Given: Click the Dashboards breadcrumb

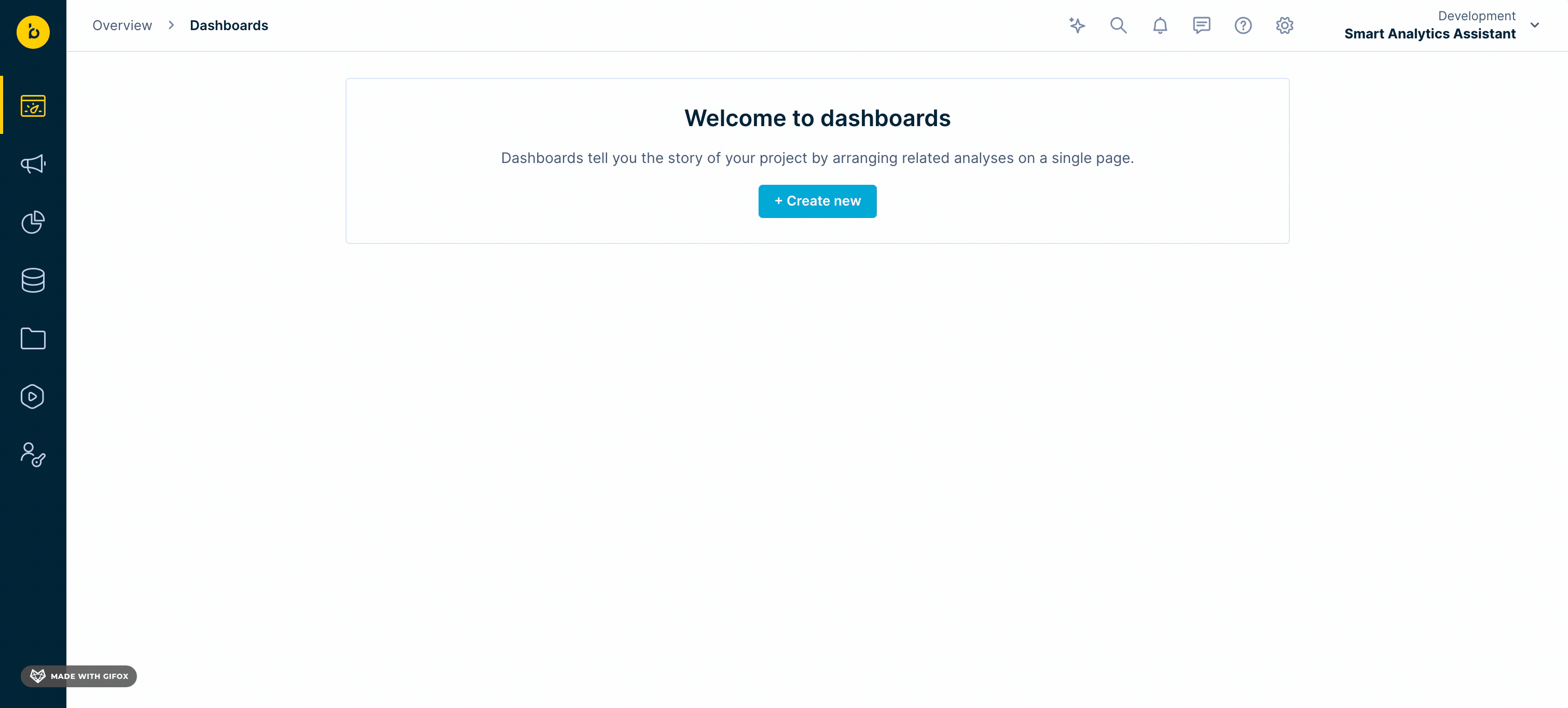Looking at the screenshot, I should 229,25.
